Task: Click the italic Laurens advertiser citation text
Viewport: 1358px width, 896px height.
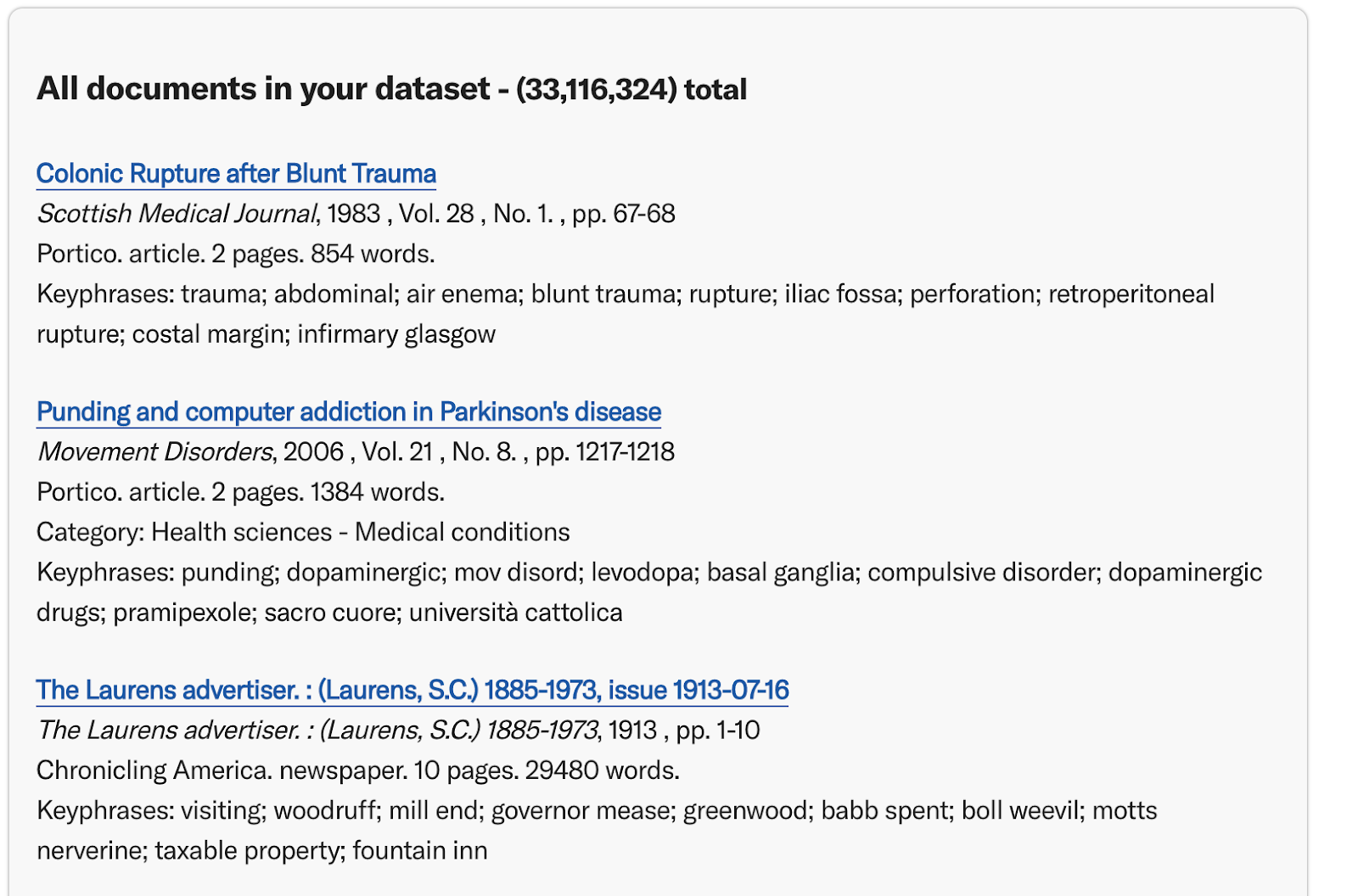Action: coord(317,731)
